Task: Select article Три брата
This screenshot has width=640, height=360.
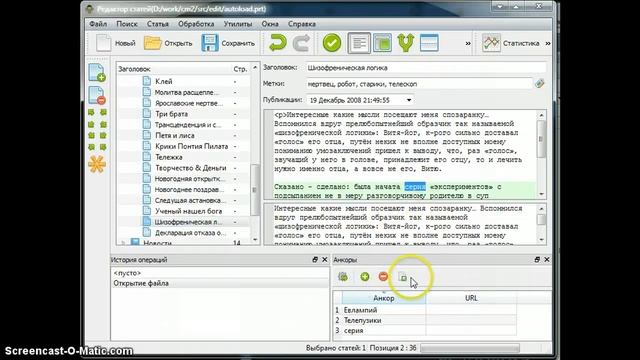Action: coord(171,114)
